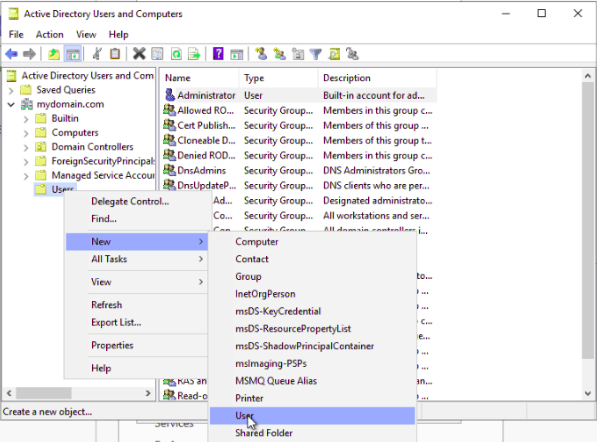Expand the Builtin container

(x=26, y=119)
